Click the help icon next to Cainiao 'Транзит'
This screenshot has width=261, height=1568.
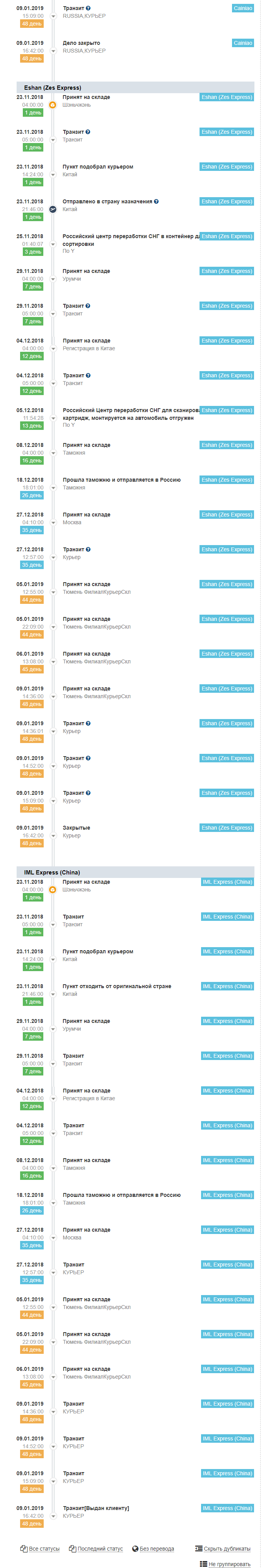(88, 9)
